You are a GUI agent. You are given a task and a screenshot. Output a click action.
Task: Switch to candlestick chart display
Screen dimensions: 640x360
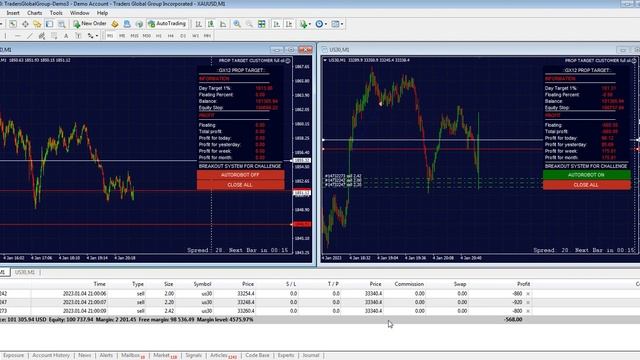coord(211,24)
